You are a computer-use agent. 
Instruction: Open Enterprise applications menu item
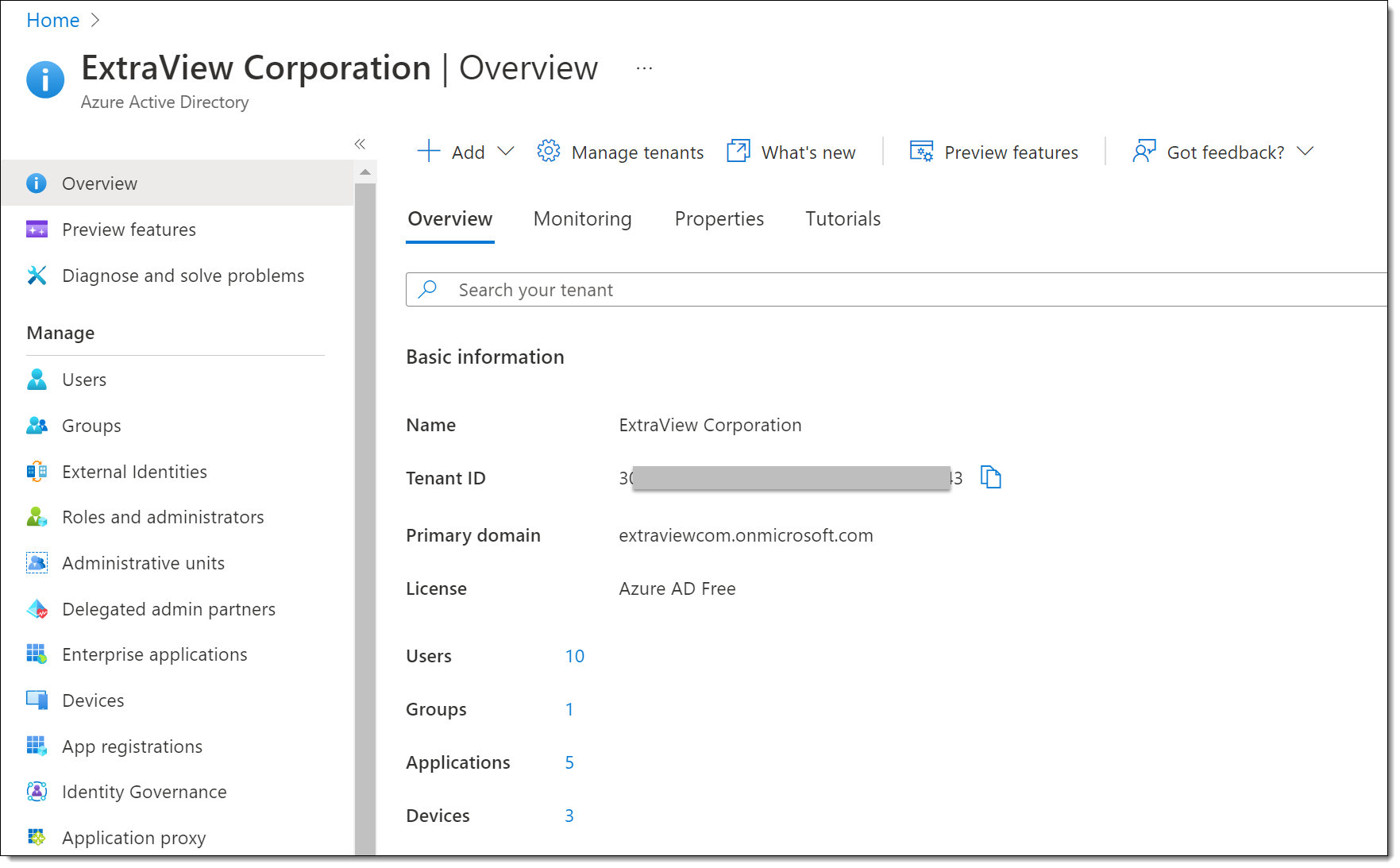pos(177,654)
